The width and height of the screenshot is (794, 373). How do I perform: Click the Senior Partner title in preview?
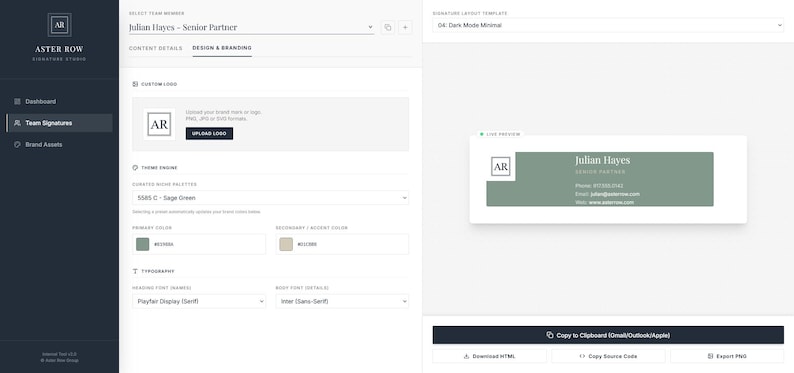click(600, 172)
